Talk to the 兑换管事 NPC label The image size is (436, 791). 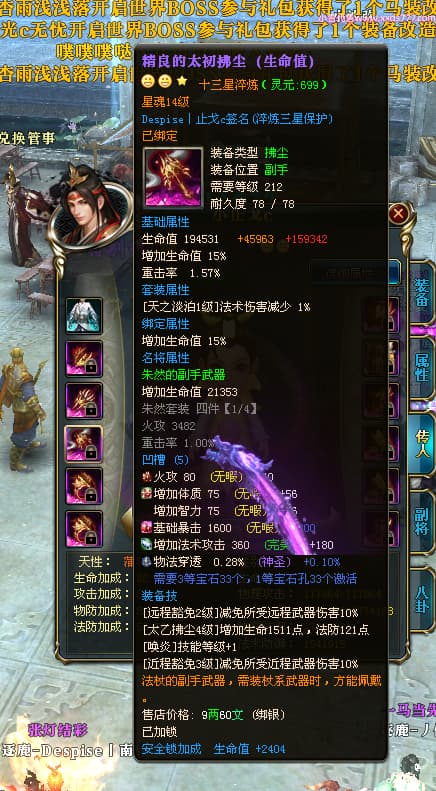26,138
